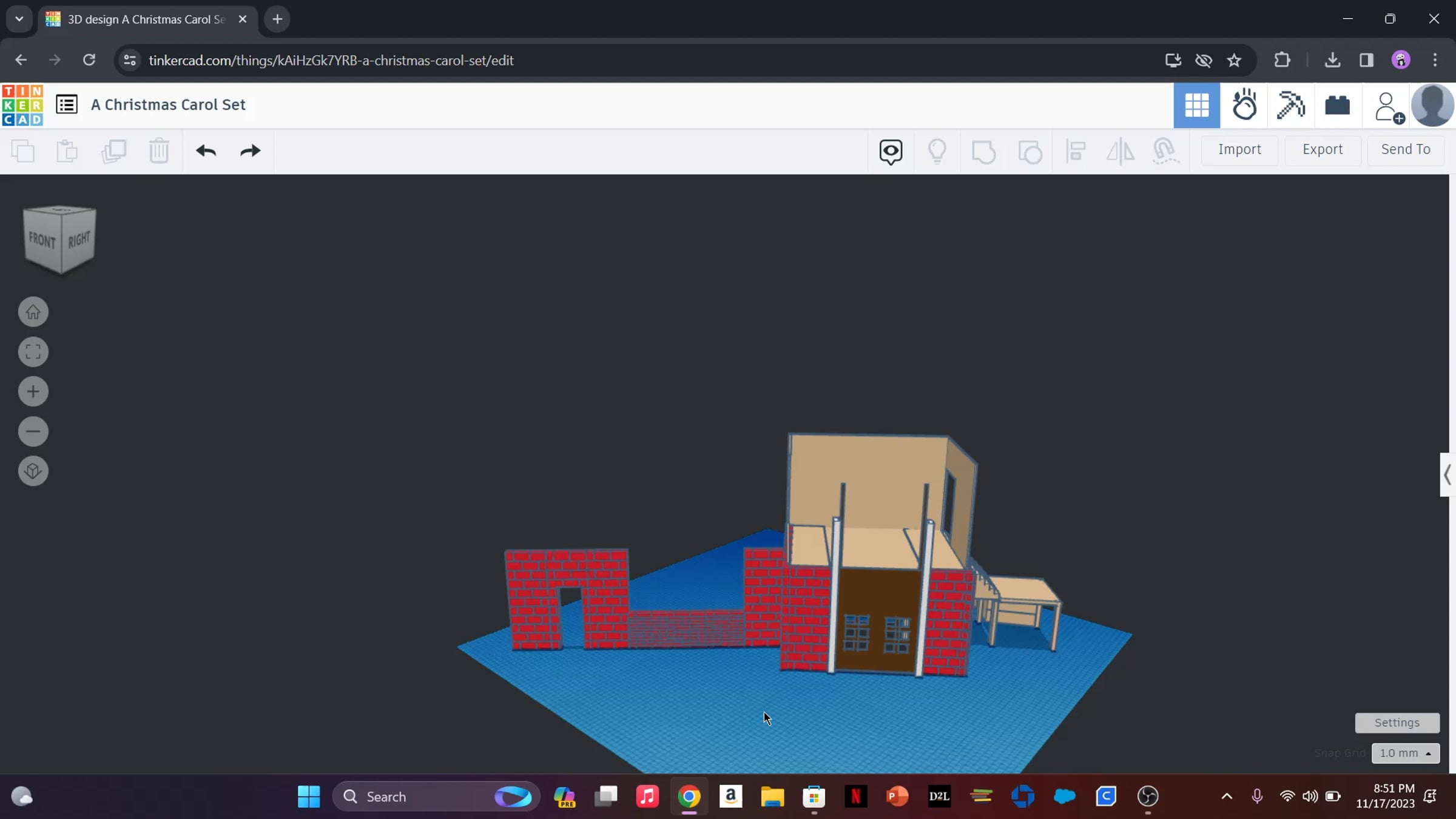Open the Bricks view
Screen dimensions: 1456x819
click(x=1337, y=106)
